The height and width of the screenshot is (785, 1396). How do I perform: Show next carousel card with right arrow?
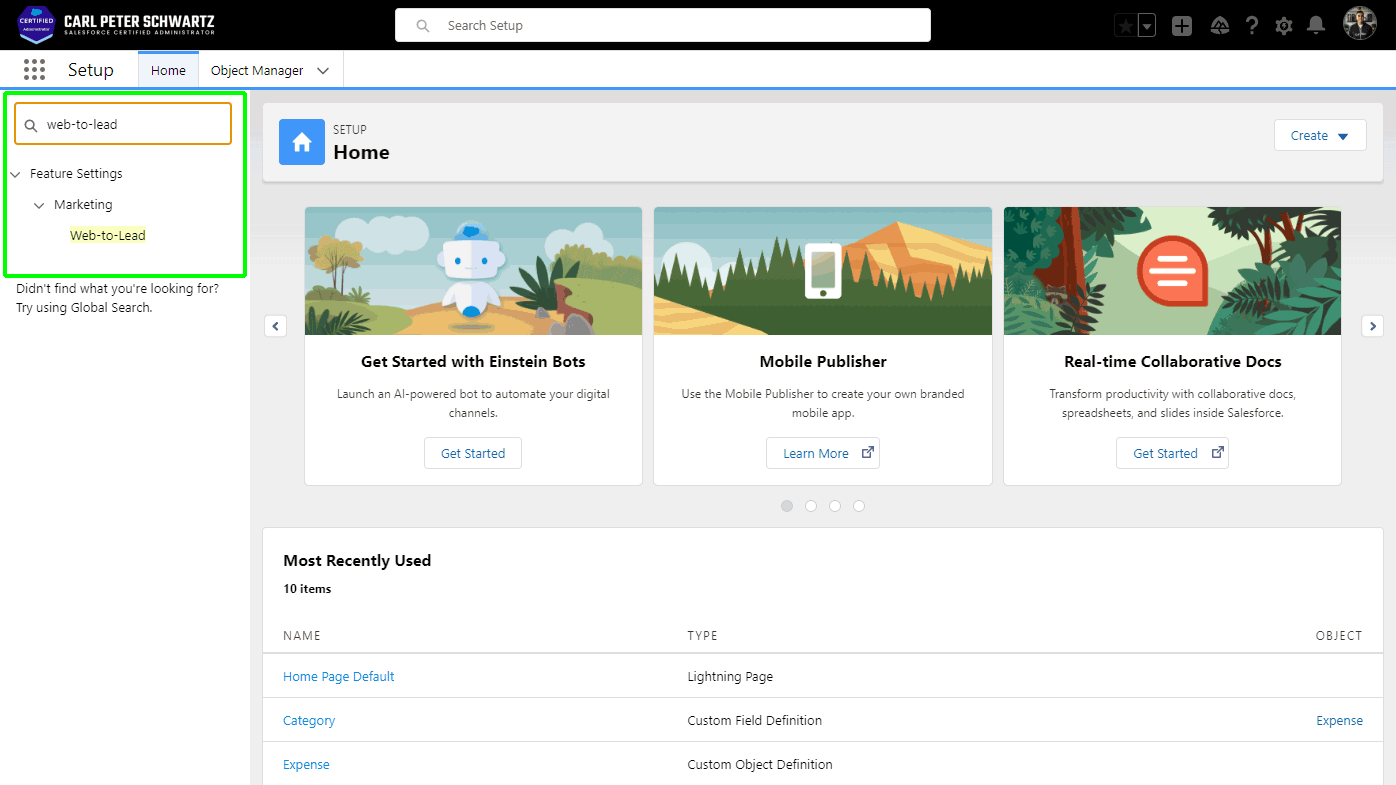(x=1373, y=326)
